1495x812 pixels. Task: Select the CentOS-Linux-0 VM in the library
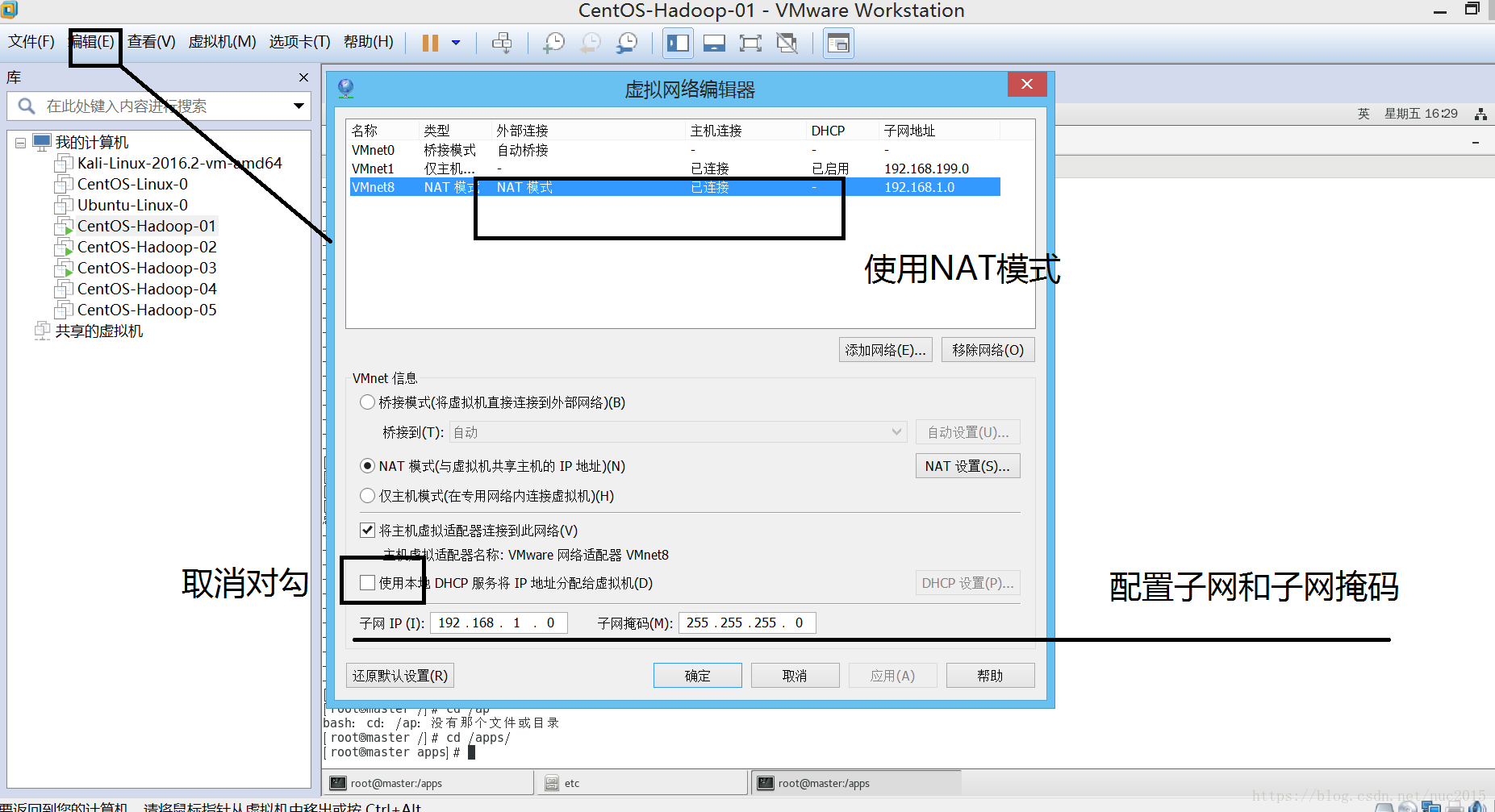(132, 184)
